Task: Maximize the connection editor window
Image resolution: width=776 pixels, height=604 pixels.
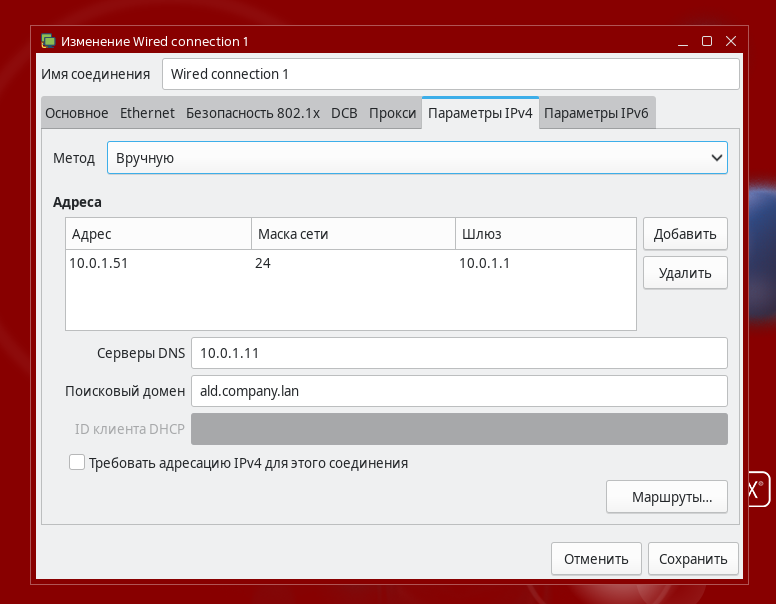Action: coord(707,41)
